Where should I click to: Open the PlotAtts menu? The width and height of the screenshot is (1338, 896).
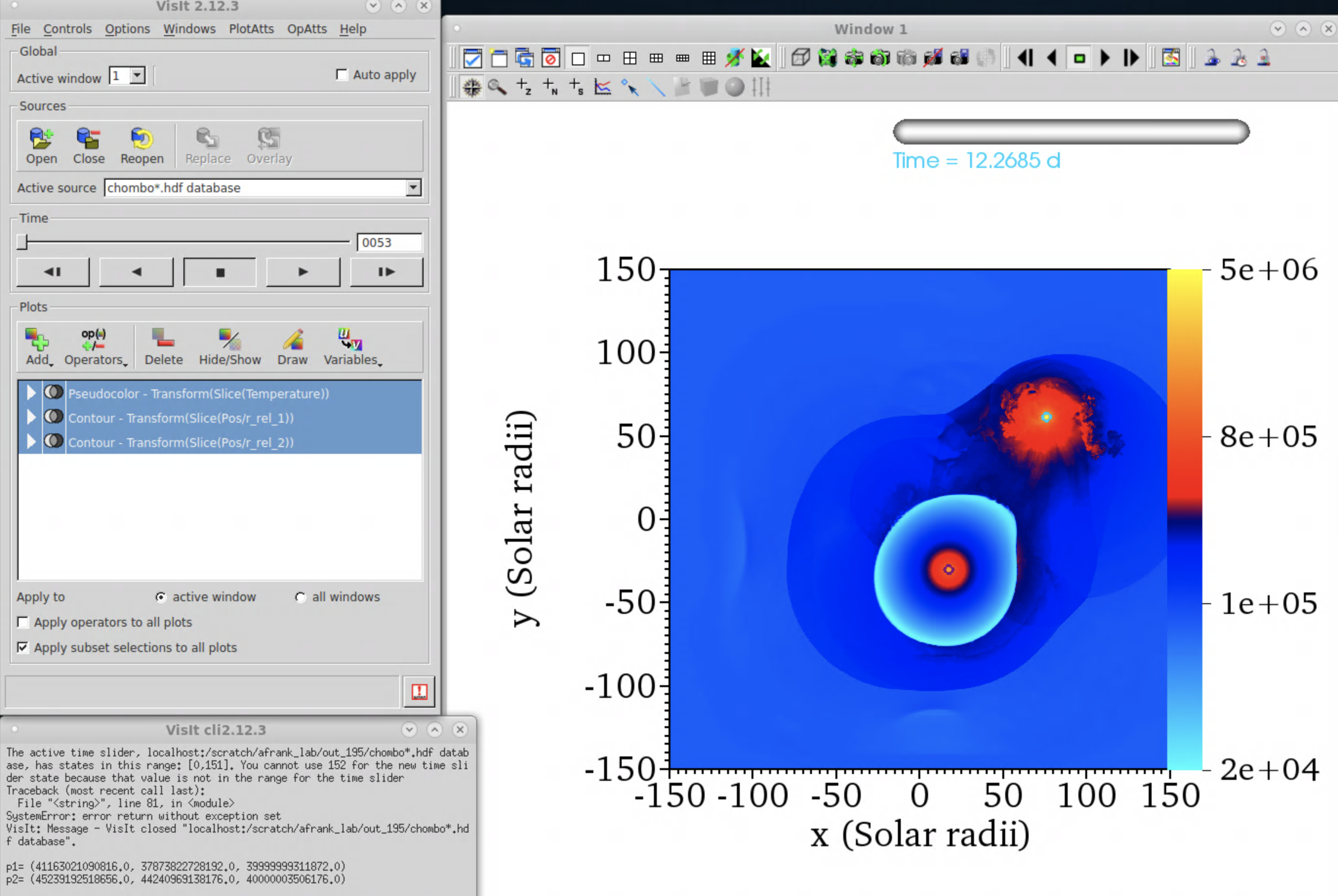click(251, 29)
